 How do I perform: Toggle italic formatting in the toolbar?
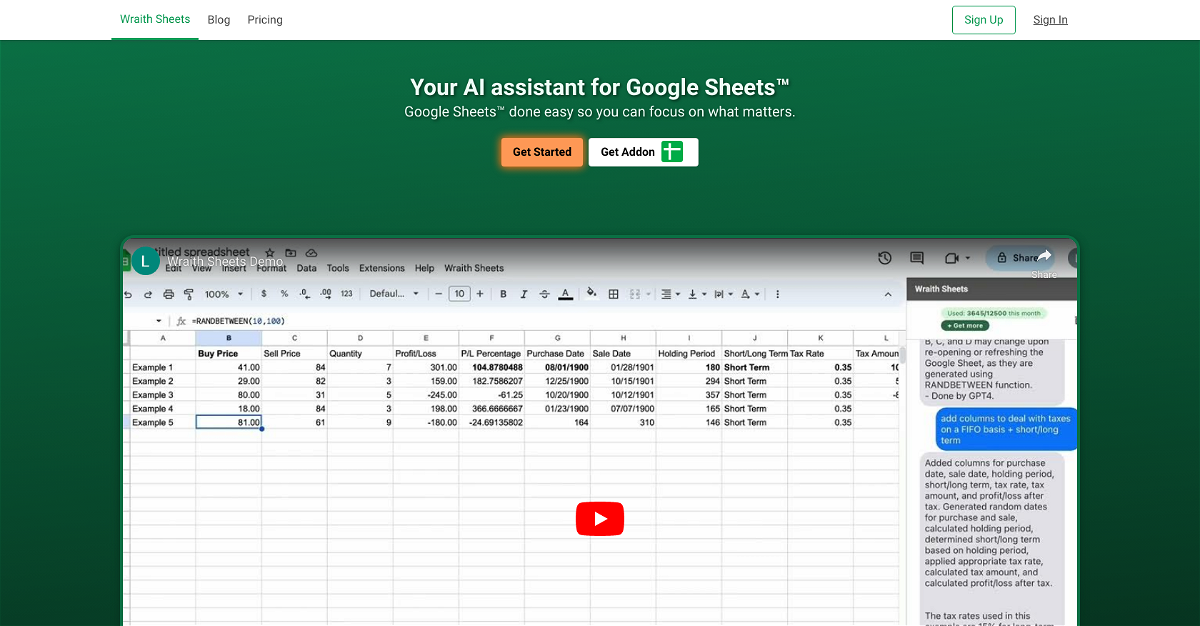(524, 294)
